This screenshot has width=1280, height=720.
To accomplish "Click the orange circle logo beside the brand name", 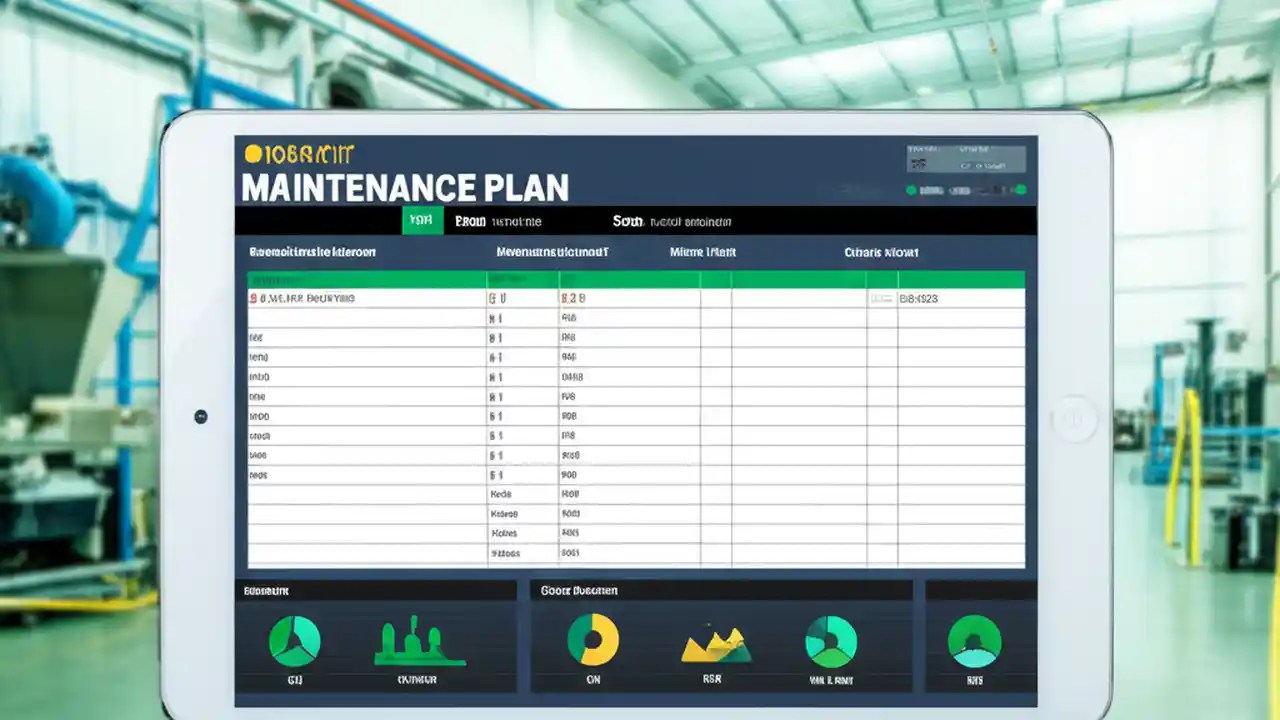I will [252, 152].
